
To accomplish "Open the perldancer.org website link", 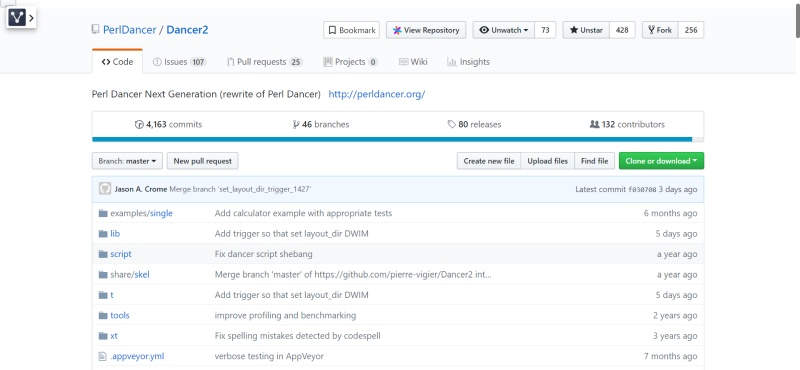I will tap(377, 94).
